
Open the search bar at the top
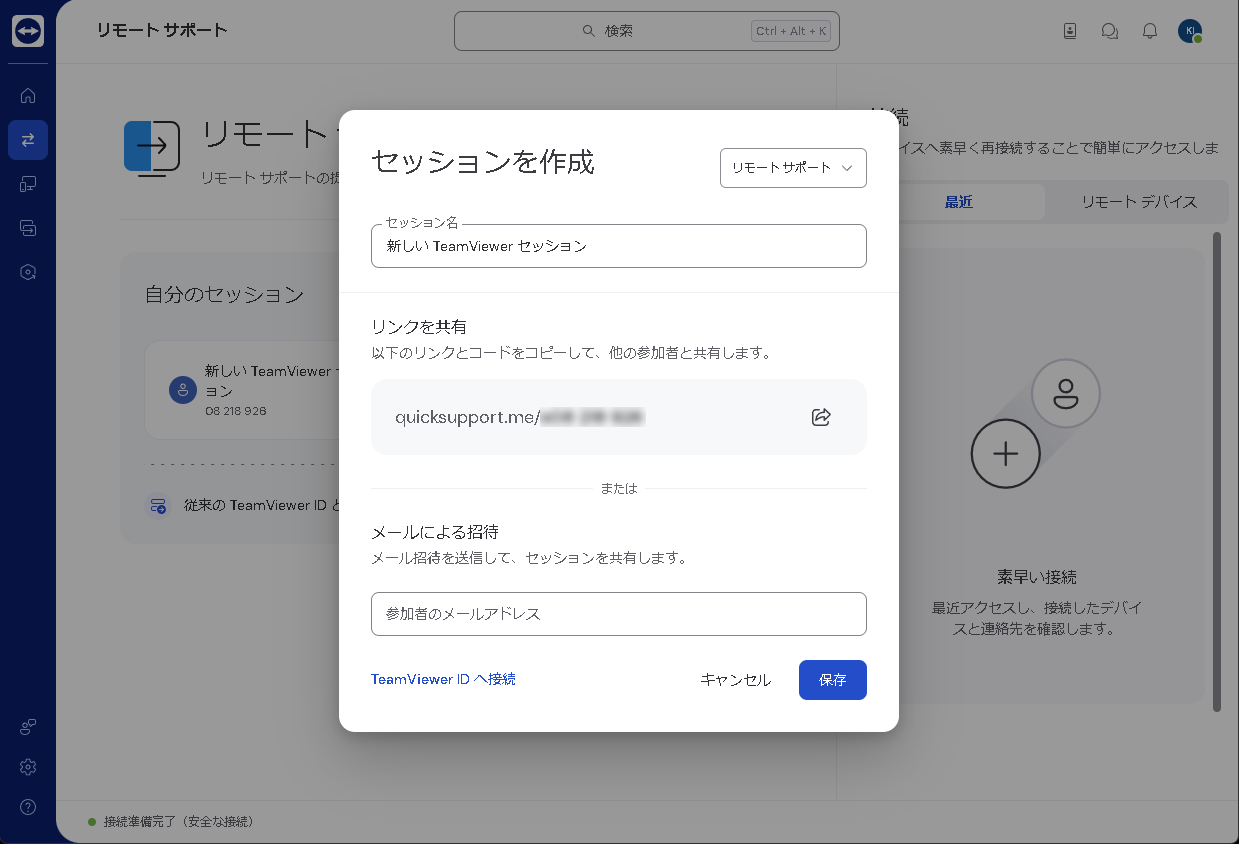click(646, 31)
